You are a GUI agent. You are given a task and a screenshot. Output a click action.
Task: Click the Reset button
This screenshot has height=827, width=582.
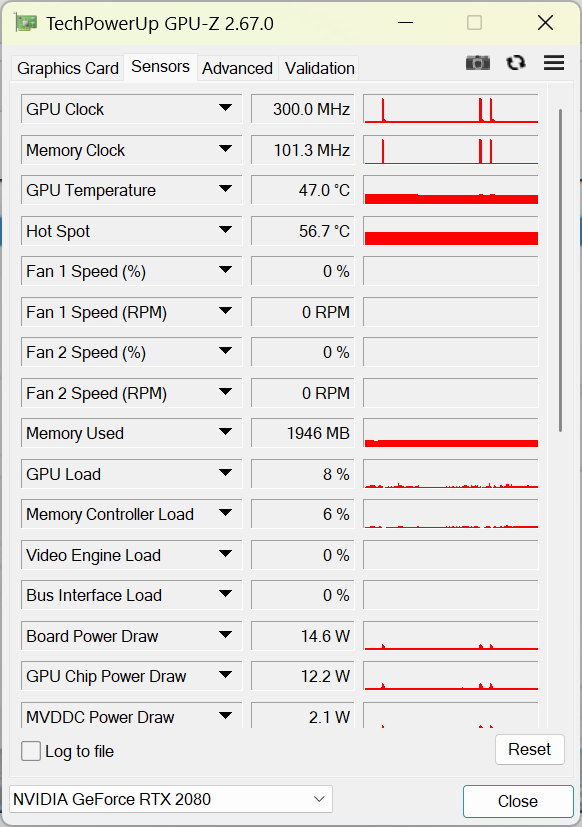(529, 749)
